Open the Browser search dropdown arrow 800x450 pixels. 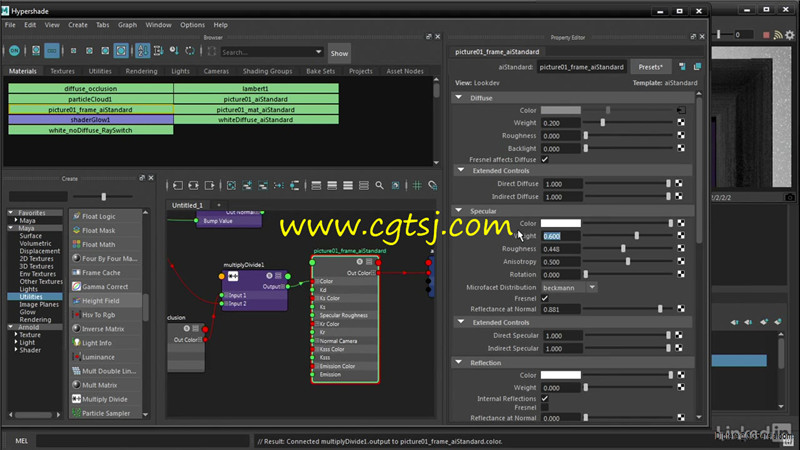click(x=318, y=52)
